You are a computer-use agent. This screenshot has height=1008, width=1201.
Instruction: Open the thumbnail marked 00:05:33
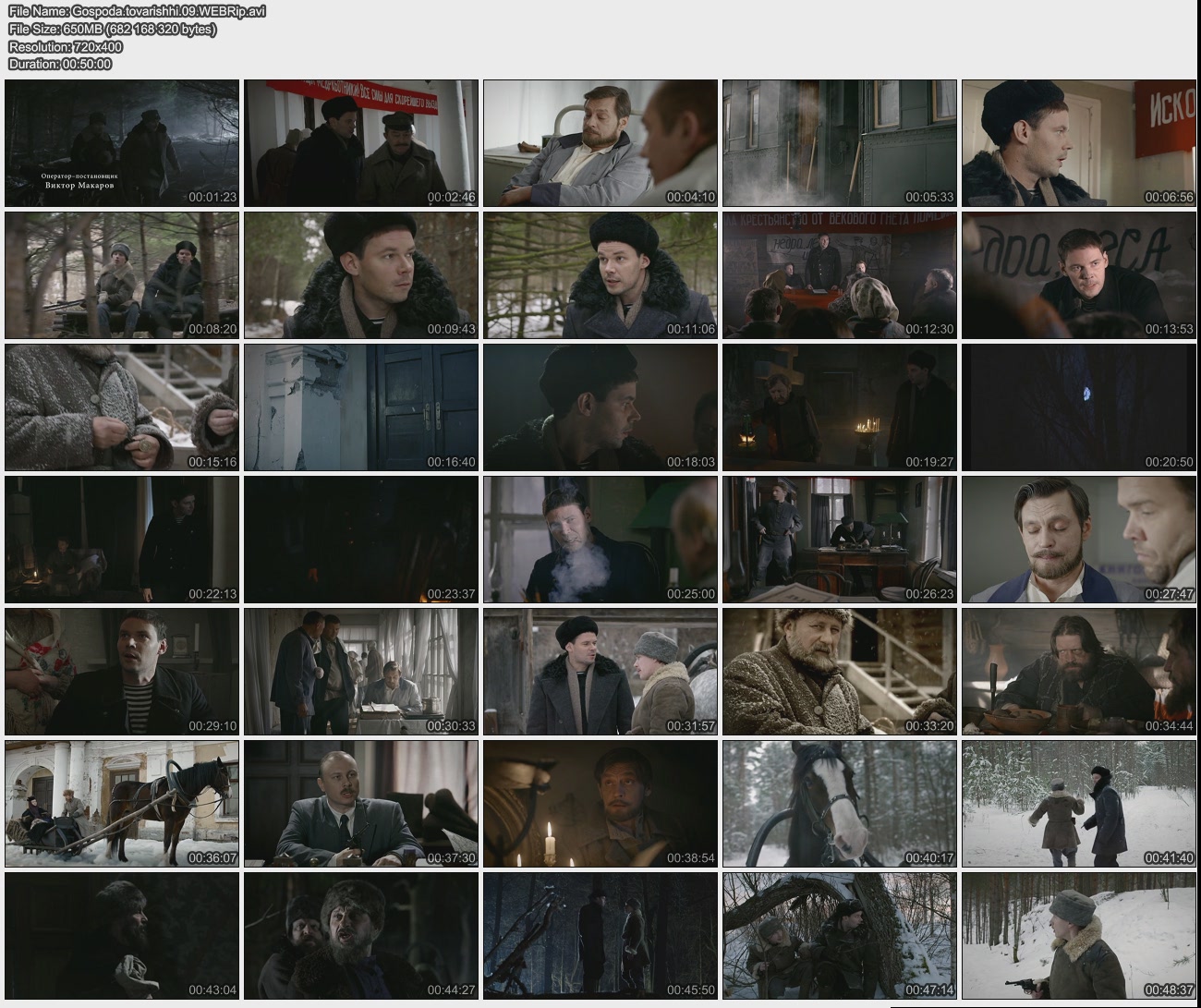840,143
